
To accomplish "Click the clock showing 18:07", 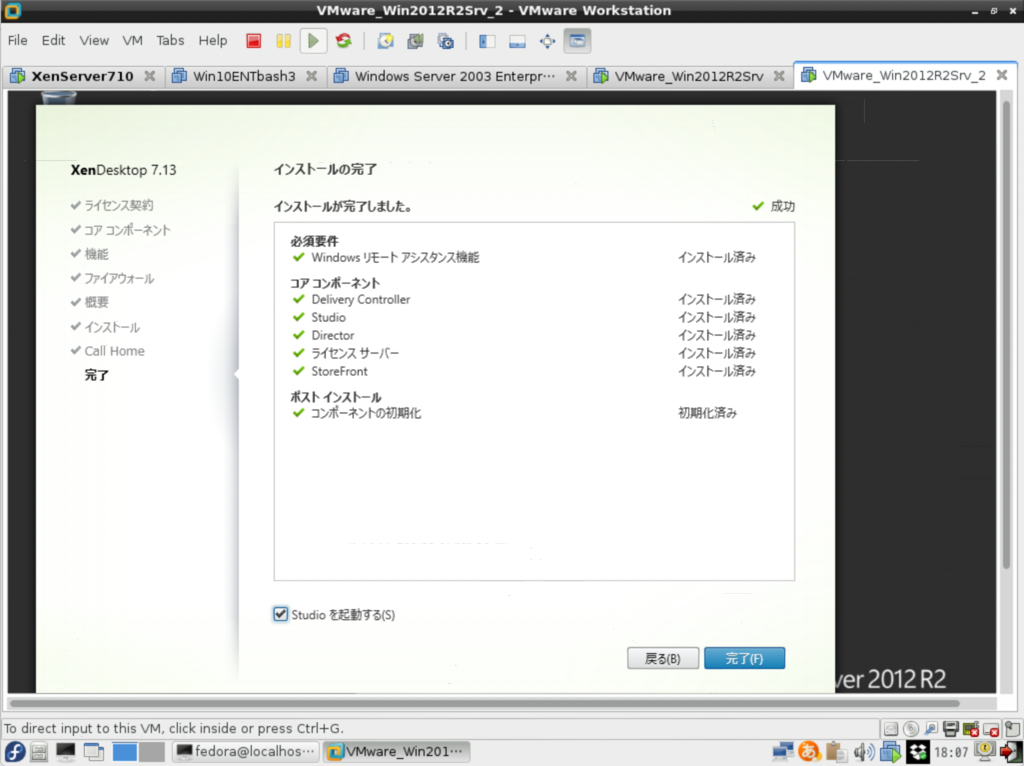I will coord(951,752).
